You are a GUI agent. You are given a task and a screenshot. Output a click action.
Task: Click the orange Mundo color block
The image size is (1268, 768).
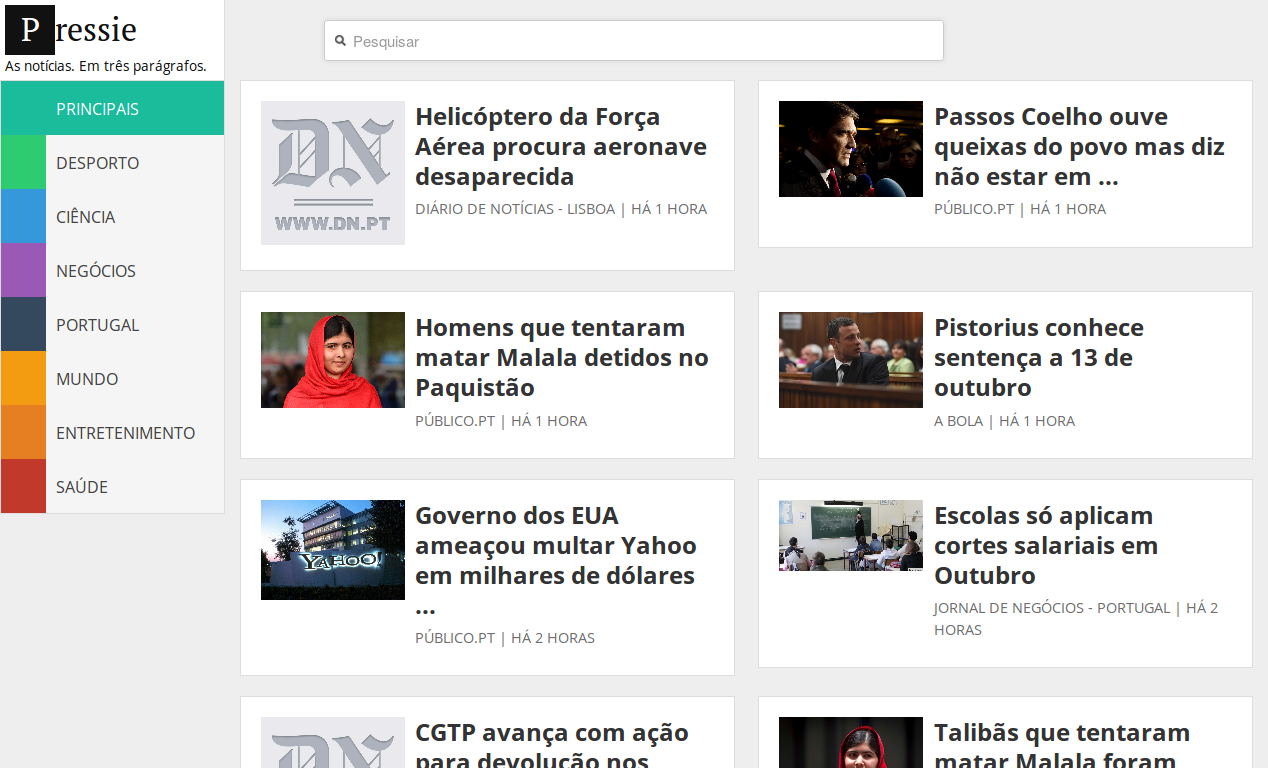click(x=23, y=379)
